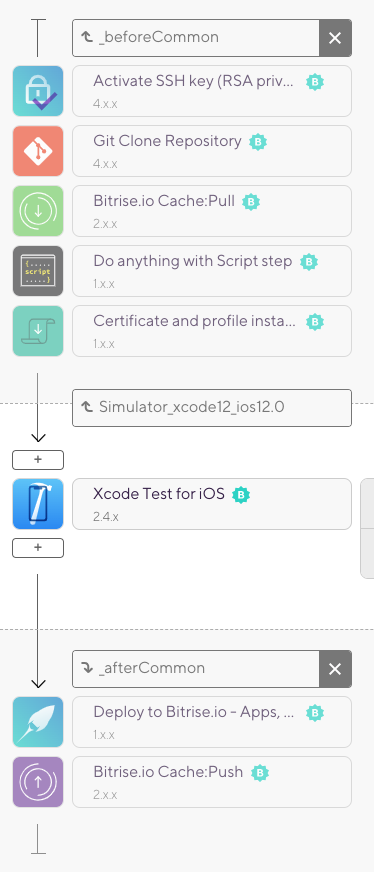Image resolution: width=374 pixels, height=872 pixels.
Task: Select the Simulator_xcode12_ios12.0 workflow header
Action: pyautogui.click(x=212, y=408)
